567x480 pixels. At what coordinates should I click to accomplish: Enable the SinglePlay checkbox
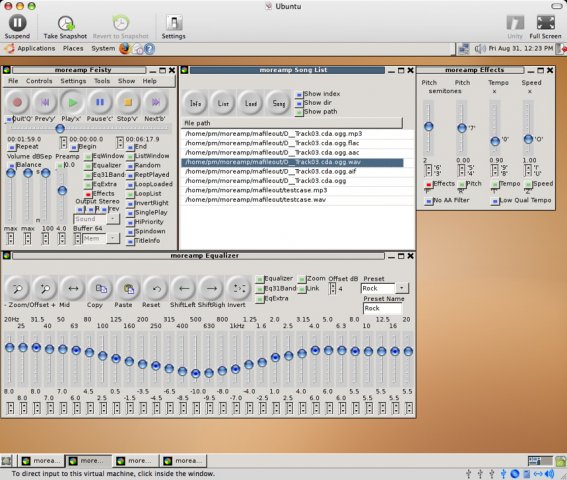tap(130, 213)
